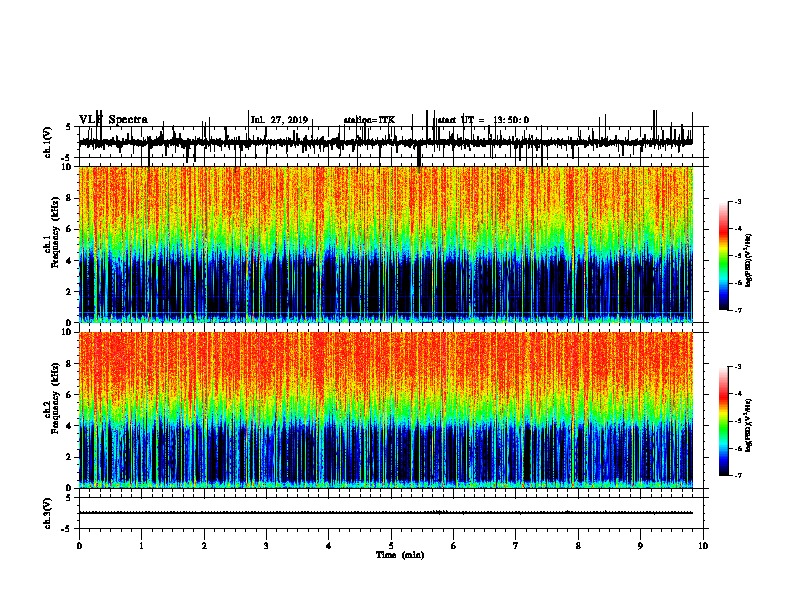Click the "ch.3(V)" waveform axis label
This screenshot has height=612, width=792.
click(48, 513)
